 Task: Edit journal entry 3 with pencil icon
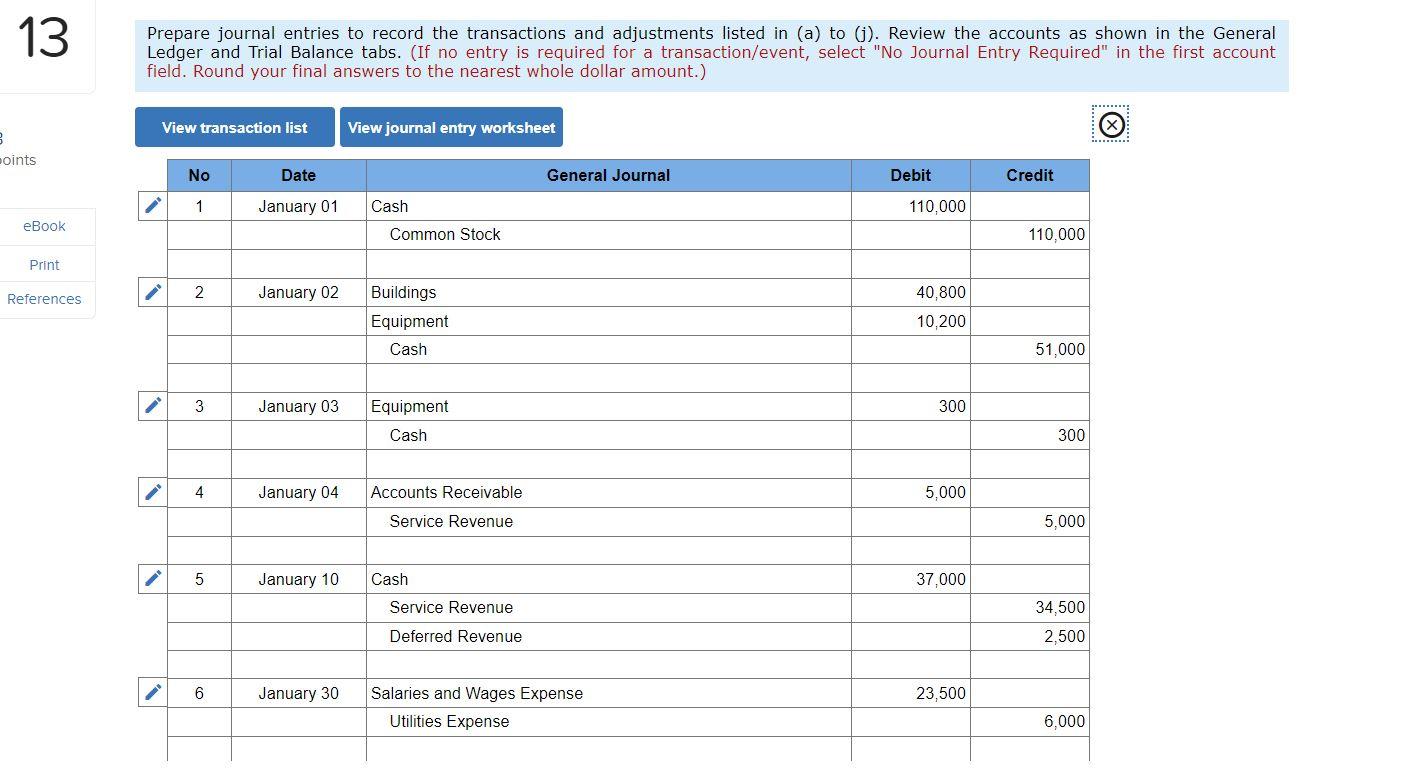point(153,406)
